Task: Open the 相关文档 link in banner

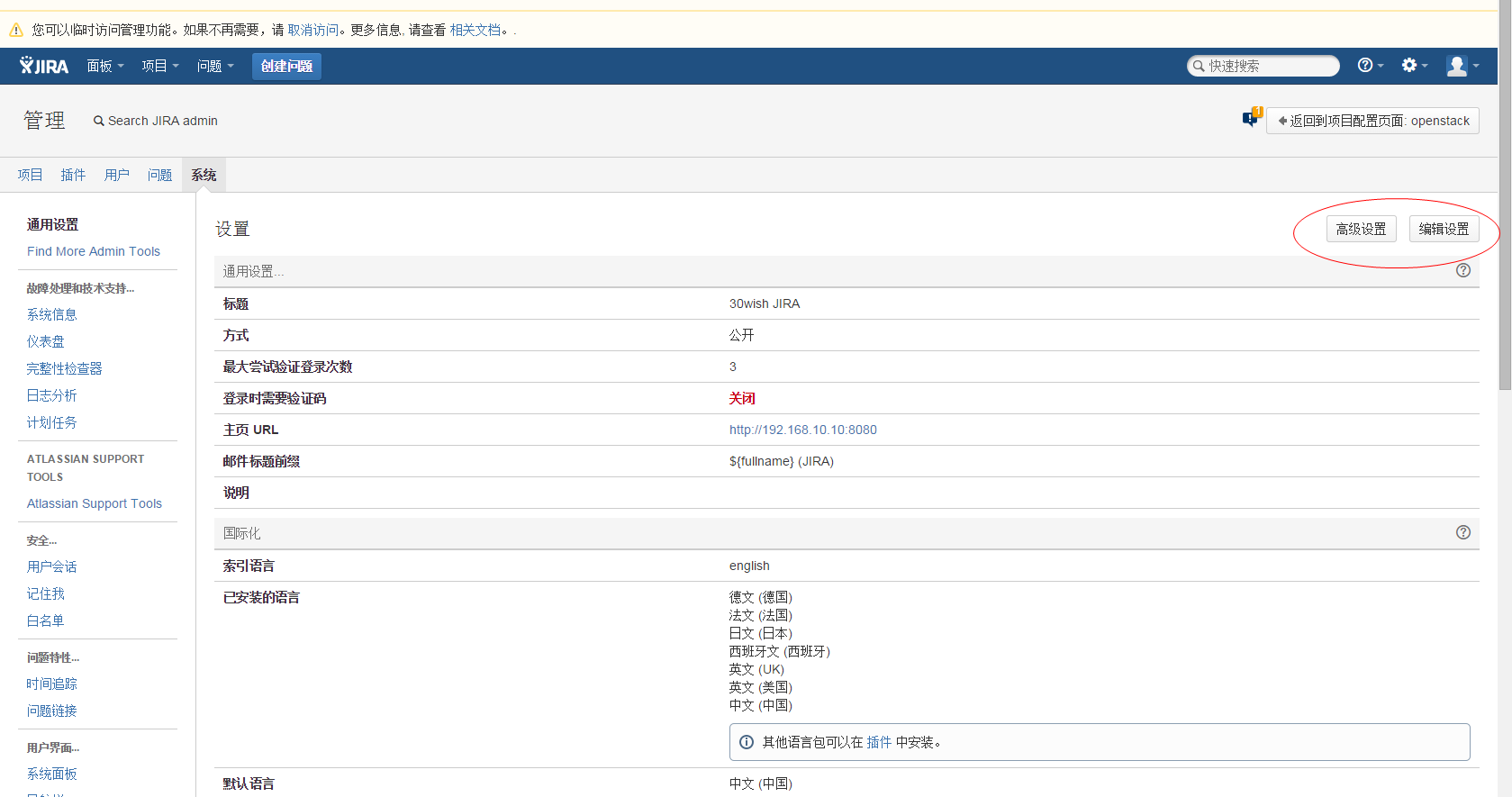Action: click(x=475, y=30)
